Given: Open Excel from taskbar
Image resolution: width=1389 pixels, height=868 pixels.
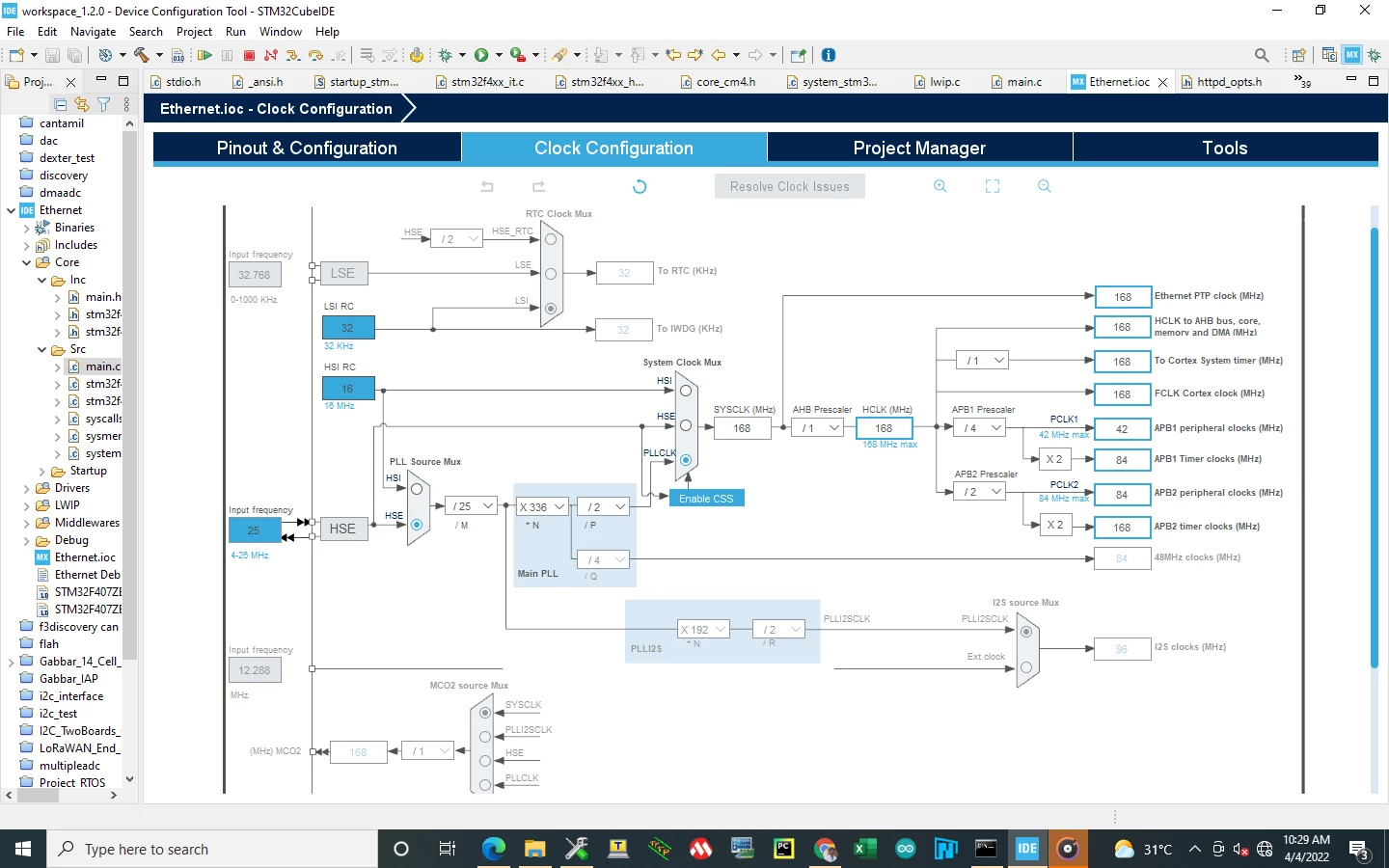Looking at the screenshot, I should tap(865, 849).
